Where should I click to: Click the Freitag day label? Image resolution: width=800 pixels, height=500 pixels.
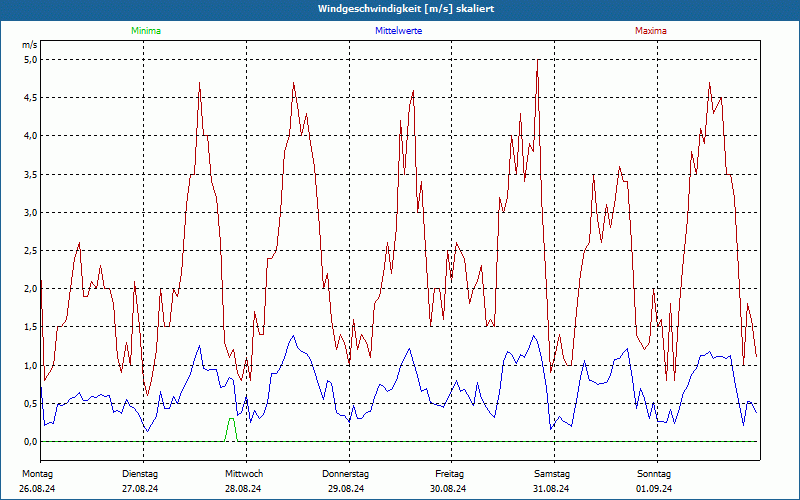[449, 474]
